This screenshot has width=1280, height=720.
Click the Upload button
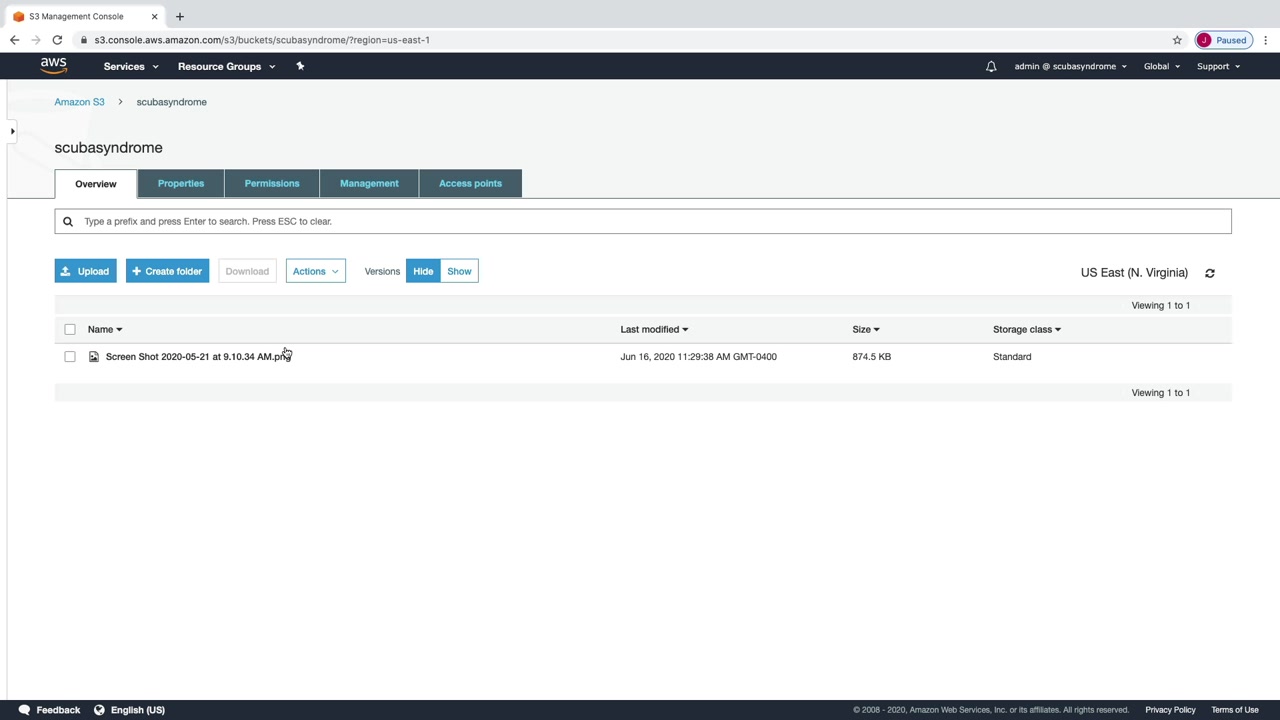85,271
